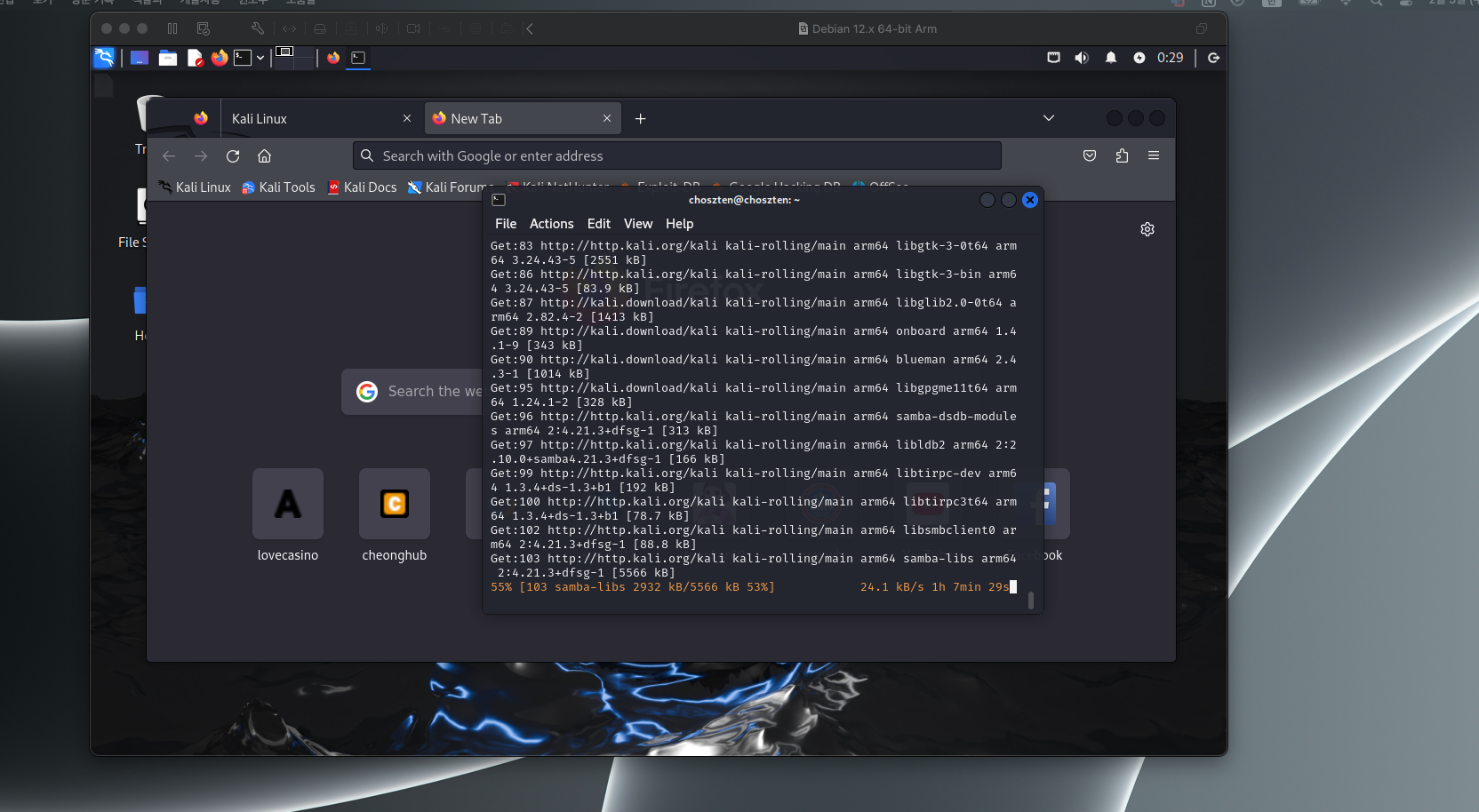The height and width of the screenshot is (812, 1479).
Task: Open Firefox extensions puzzle icon
Action: pos(1122,155)
